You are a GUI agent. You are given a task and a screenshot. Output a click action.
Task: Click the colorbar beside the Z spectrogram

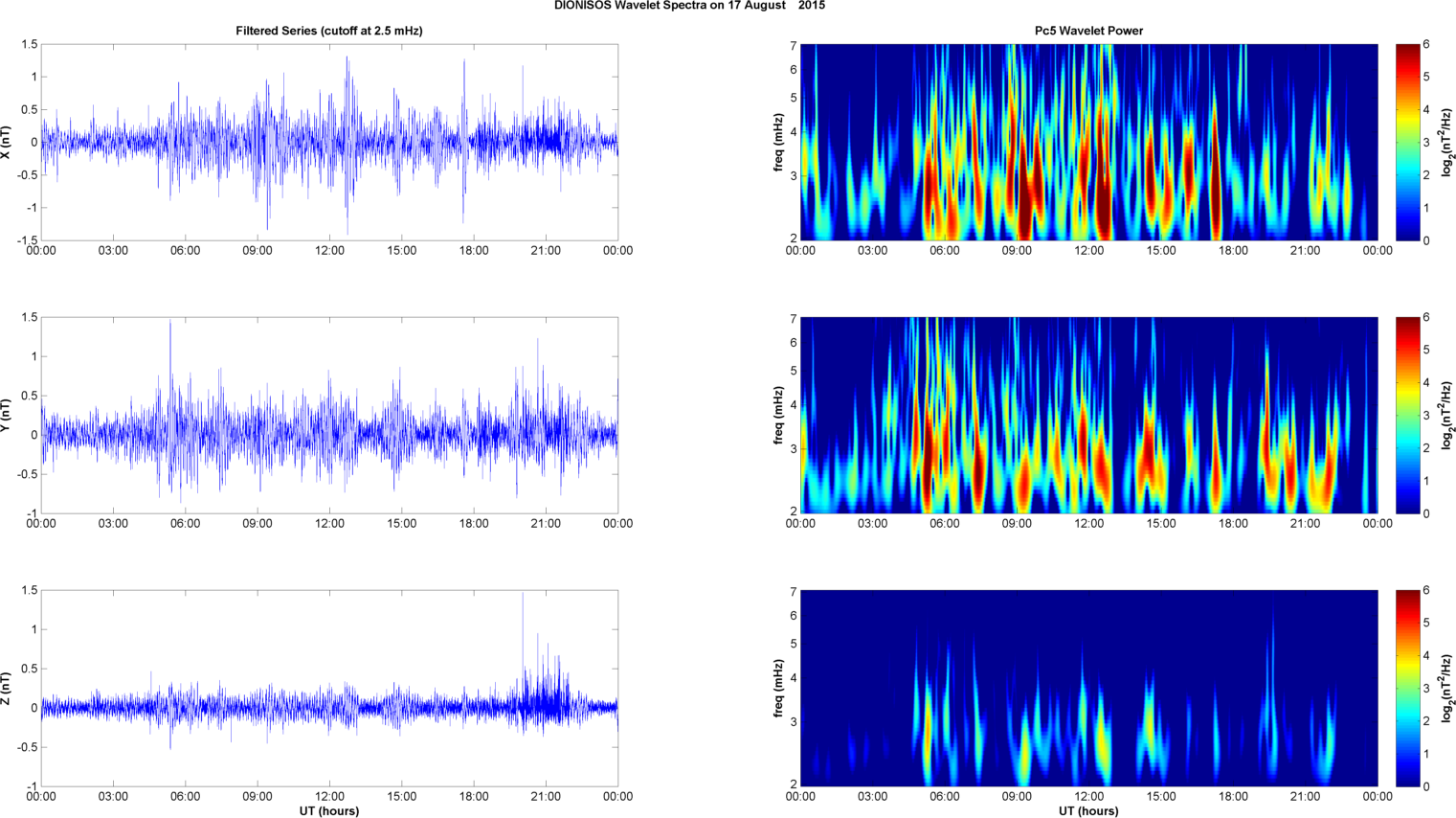tap(1408, 689)
